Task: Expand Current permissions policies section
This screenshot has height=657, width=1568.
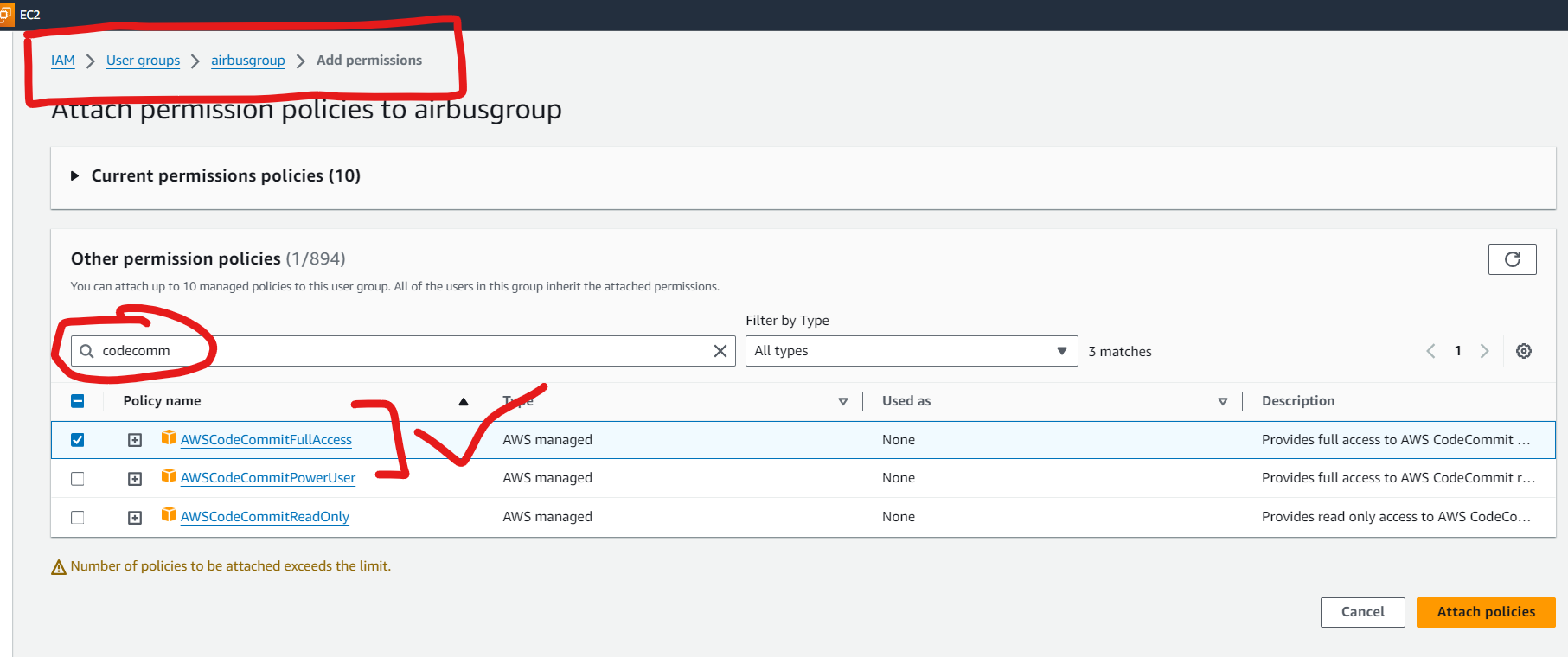Action: (x=75, y=176)
